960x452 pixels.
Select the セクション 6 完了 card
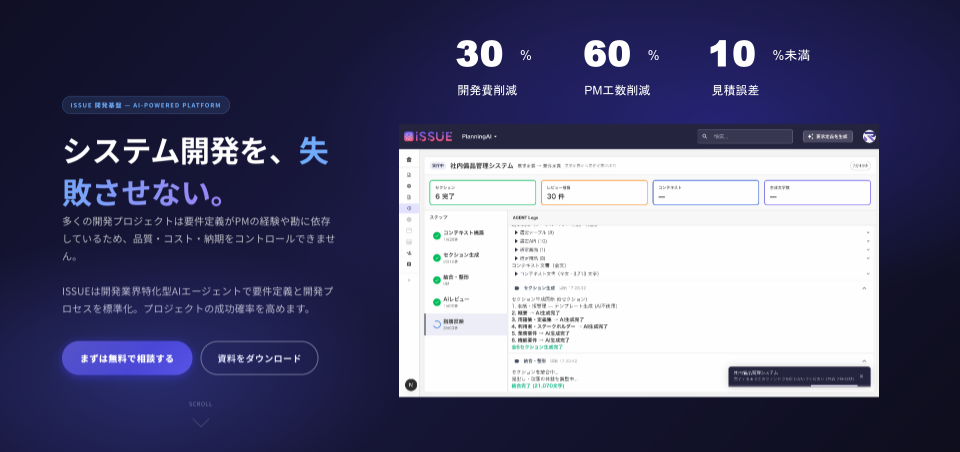482,192
